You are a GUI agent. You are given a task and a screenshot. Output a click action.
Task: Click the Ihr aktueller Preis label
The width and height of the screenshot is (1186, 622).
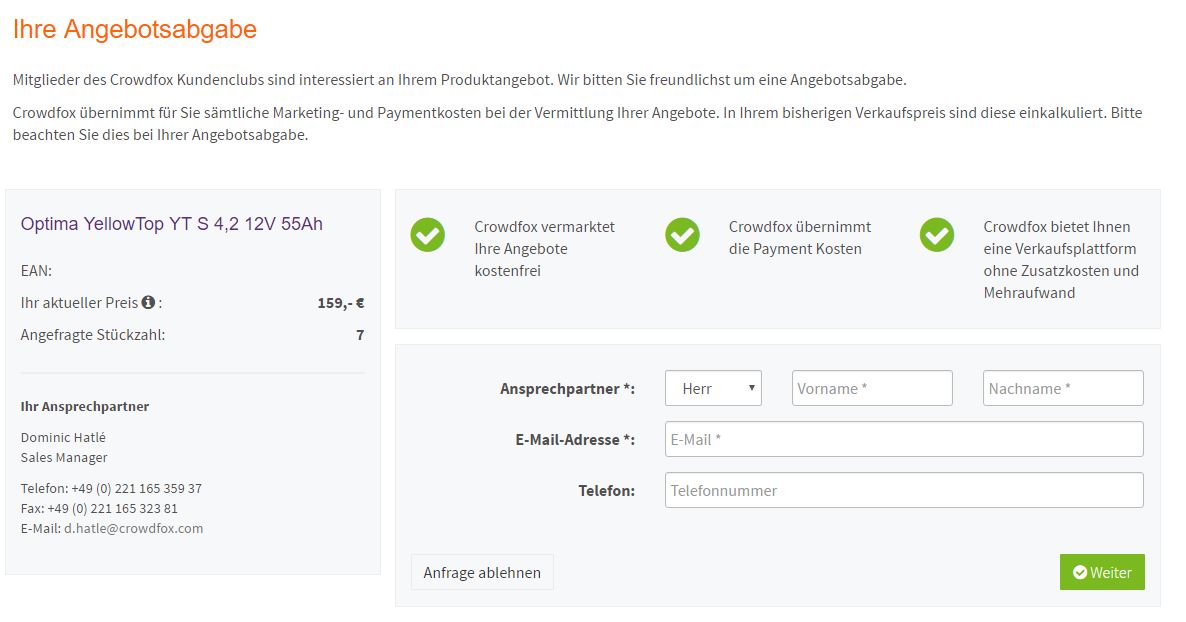coord(79,303)
